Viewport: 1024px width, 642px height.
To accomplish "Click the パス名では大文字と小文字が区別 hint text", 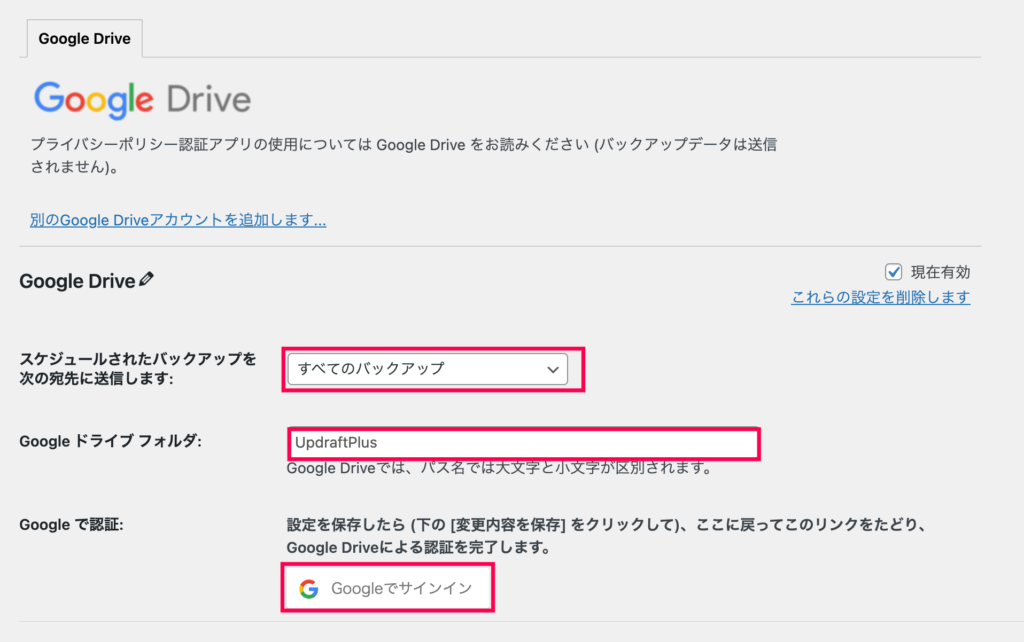I will (x=500, y=468).
